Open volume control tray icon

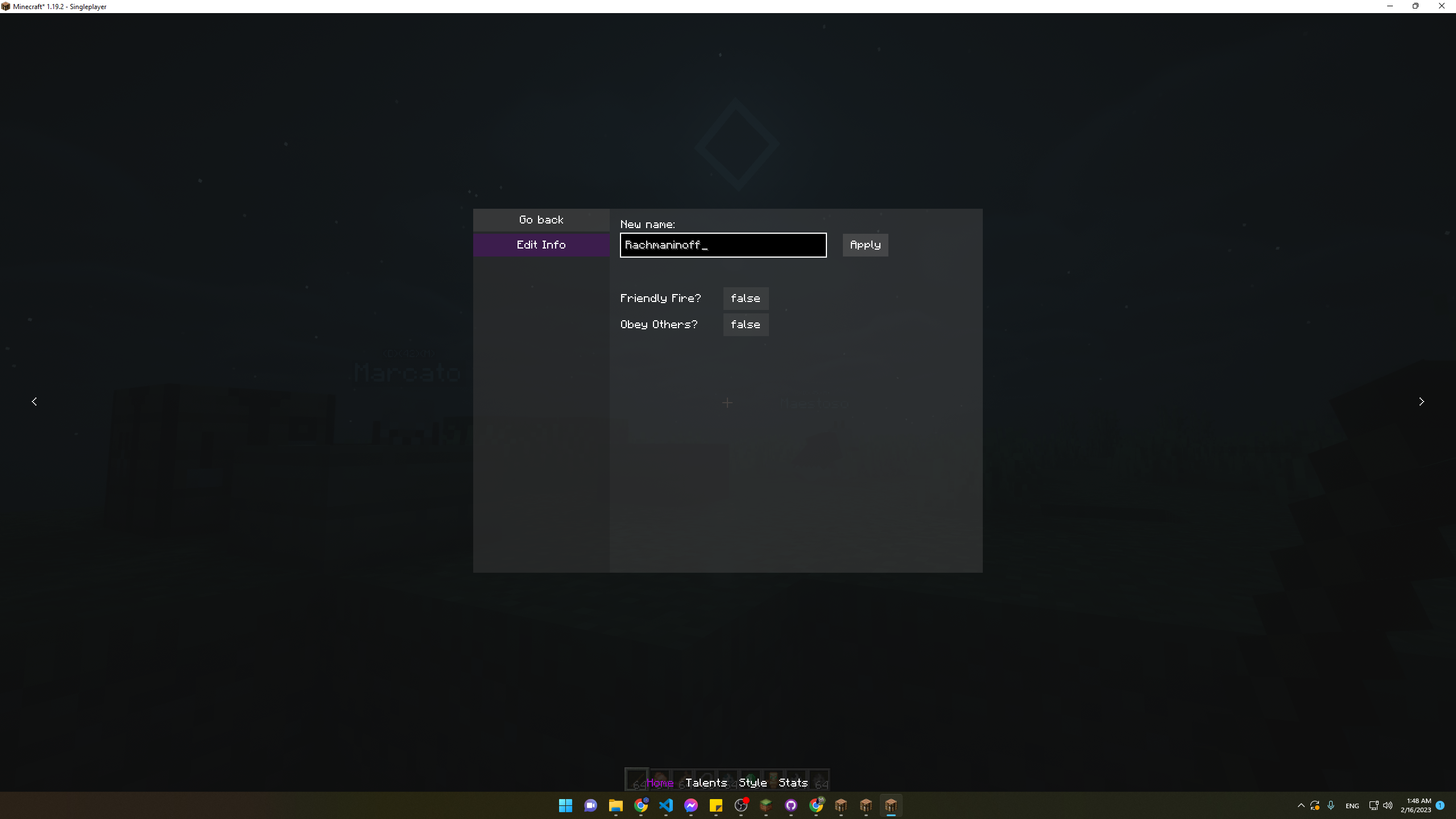(x=1388, y=805)
